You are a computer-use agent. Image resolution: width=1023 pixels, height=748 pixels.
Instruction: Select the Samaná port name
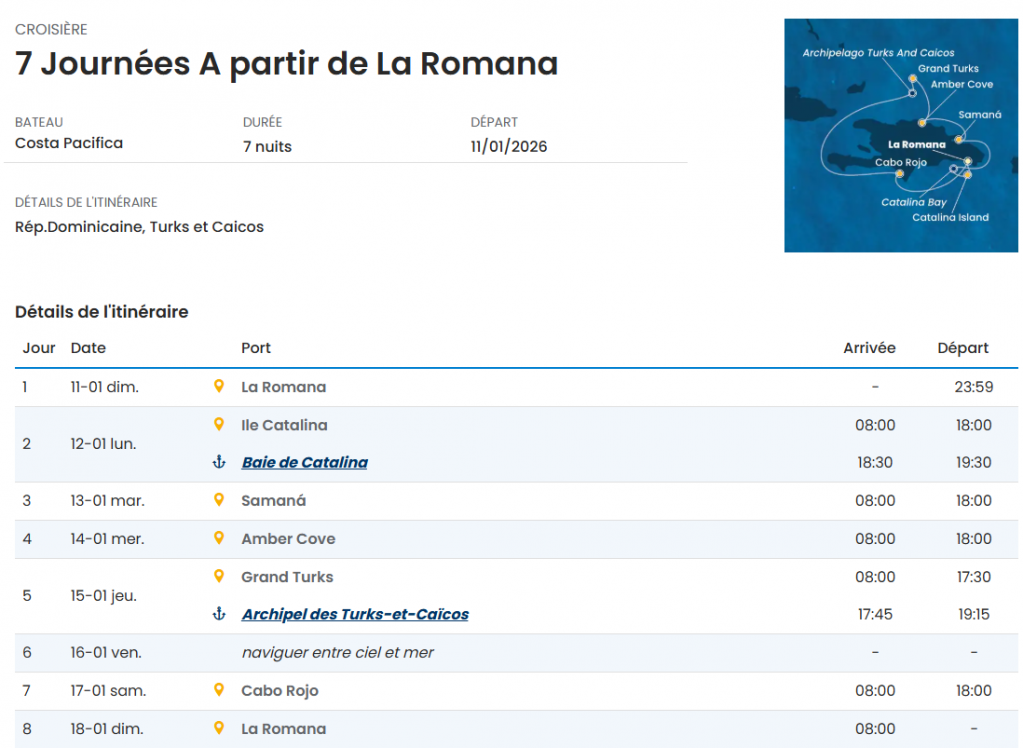(273, 500)
